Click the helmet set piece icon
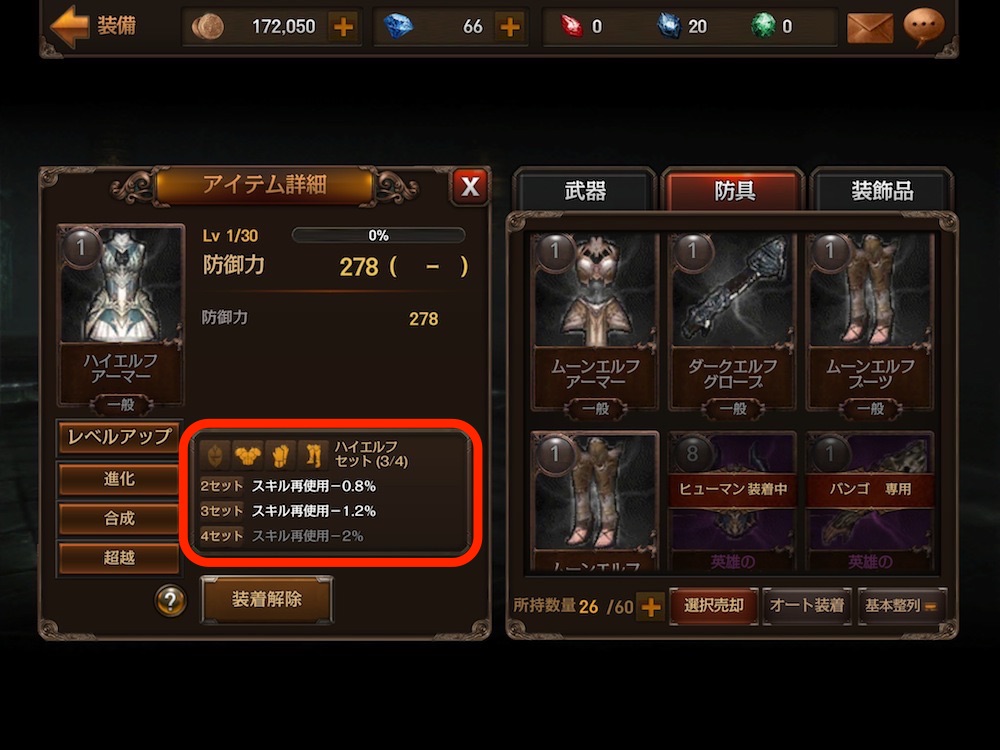Image resolution: width=1000 pixels, height=750 pixels. coord(215,455)
